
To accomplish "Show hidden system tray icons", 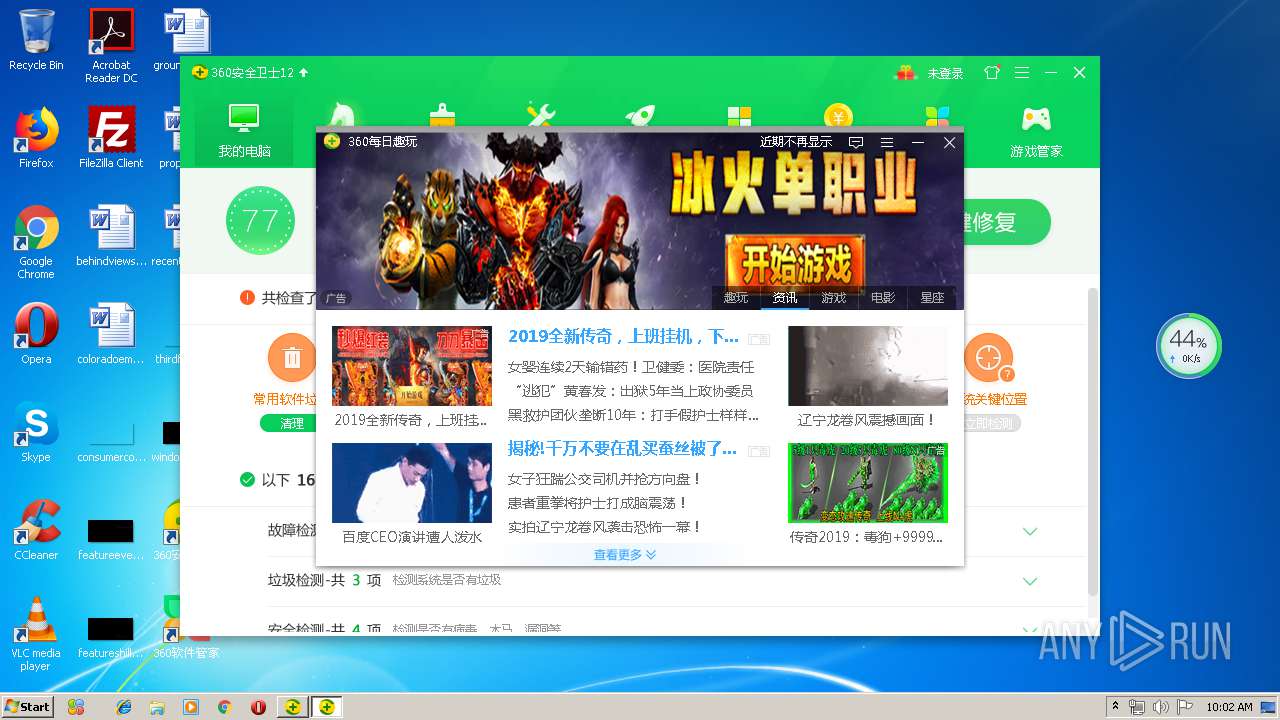I will click(1115, 706).
